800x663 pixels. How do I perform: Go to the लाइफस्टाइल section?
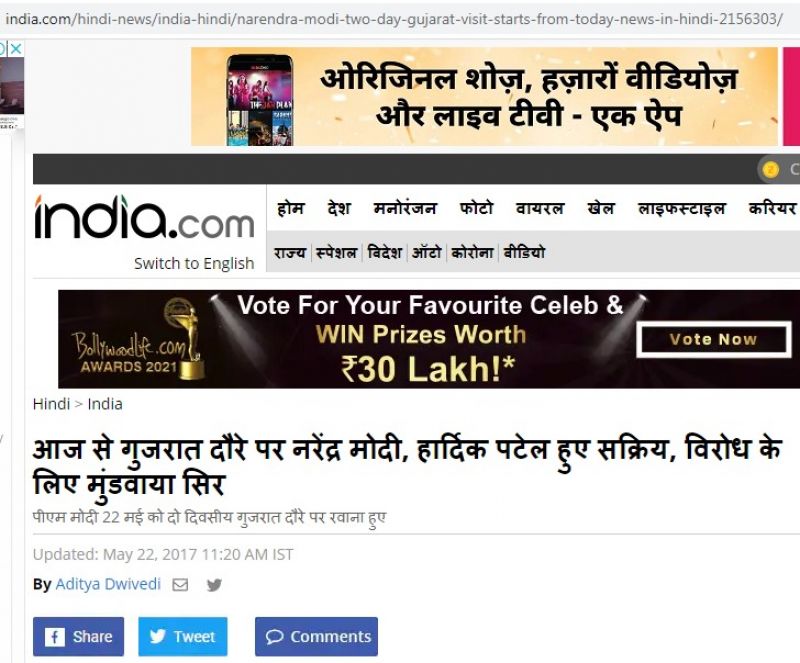(682, 209)
